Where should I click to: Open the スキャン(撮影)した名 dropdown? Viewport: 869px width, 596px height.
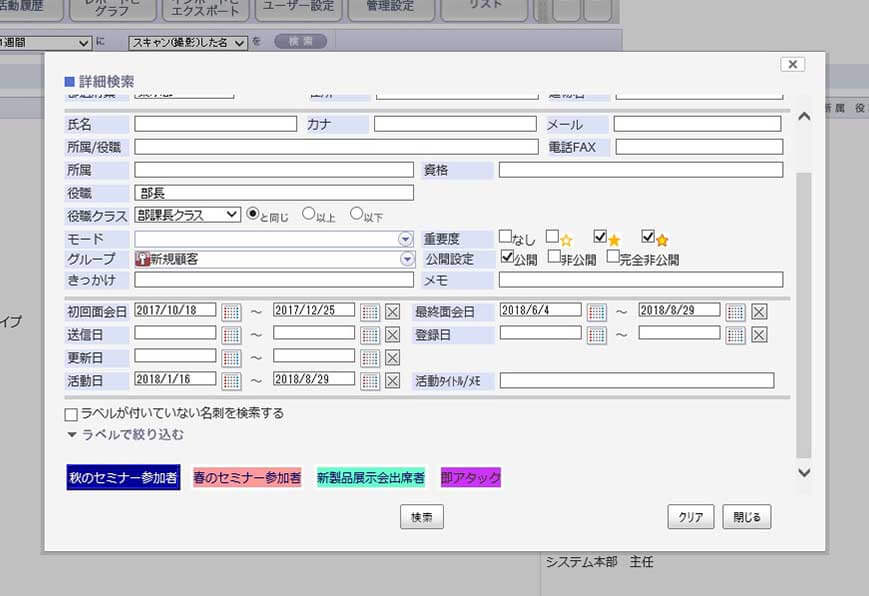(x=187, y=43)
